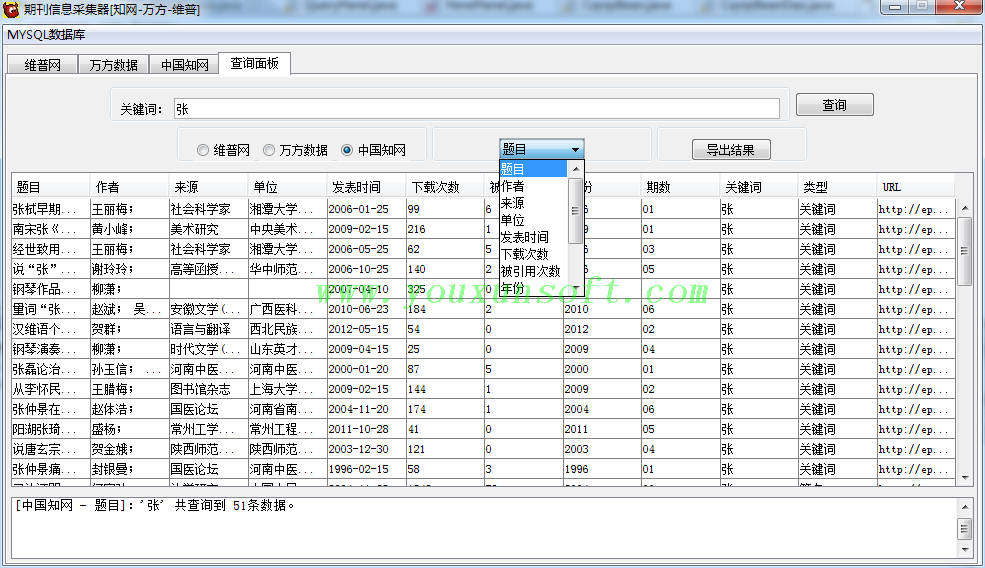Click dropdown list scroll-up arrow

click(x=575, y=169)
